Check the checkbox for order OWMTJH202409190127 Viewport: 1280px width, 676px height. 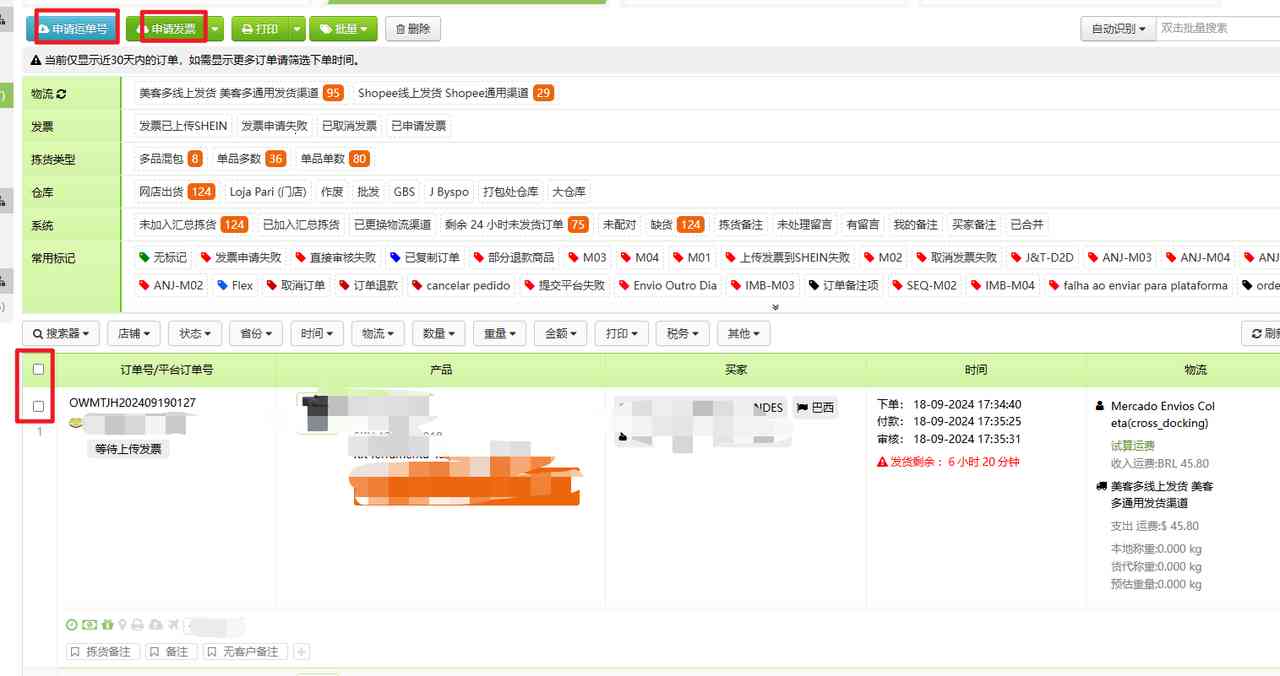pos(37,406)
